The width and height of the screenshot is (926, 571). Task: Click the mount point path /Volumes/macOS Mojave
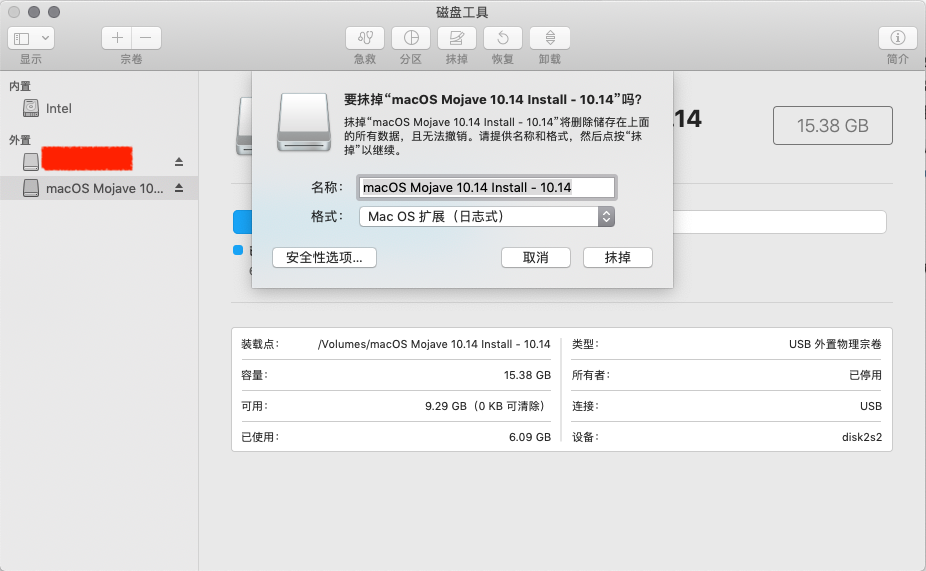pos(434,344)
